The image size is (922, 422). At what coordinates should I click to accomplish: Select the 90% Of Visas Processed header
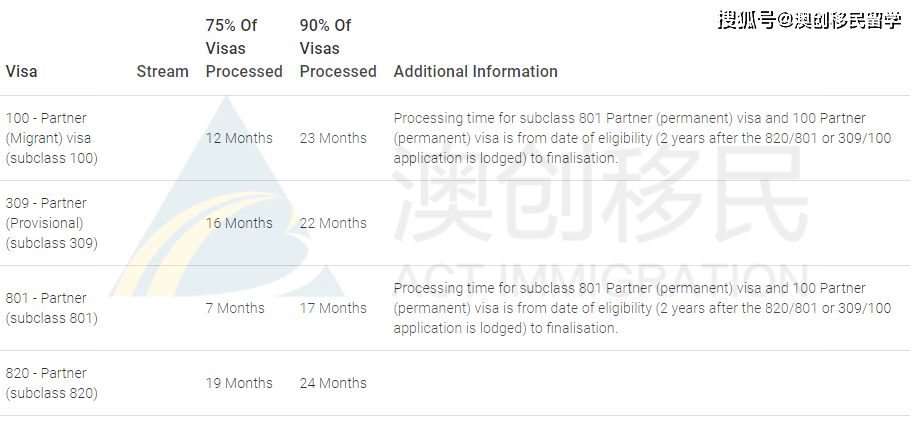click(338, 48)
